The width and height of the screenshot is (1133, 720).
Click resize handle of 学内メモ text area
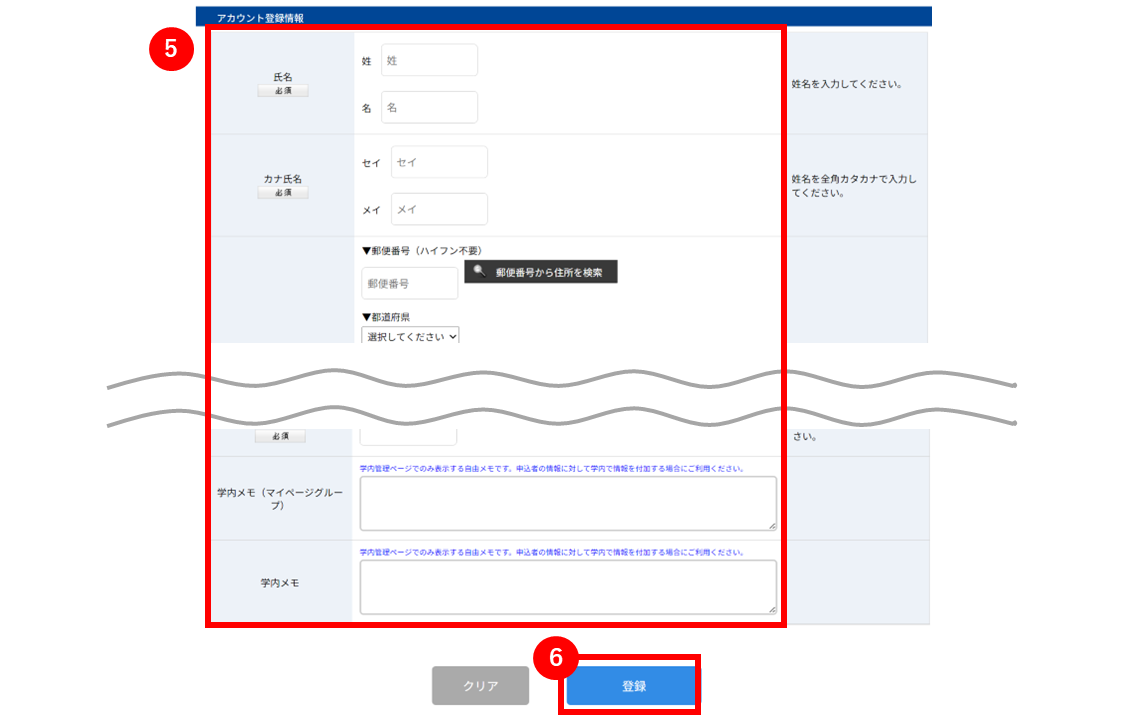[x=772, y=610]
